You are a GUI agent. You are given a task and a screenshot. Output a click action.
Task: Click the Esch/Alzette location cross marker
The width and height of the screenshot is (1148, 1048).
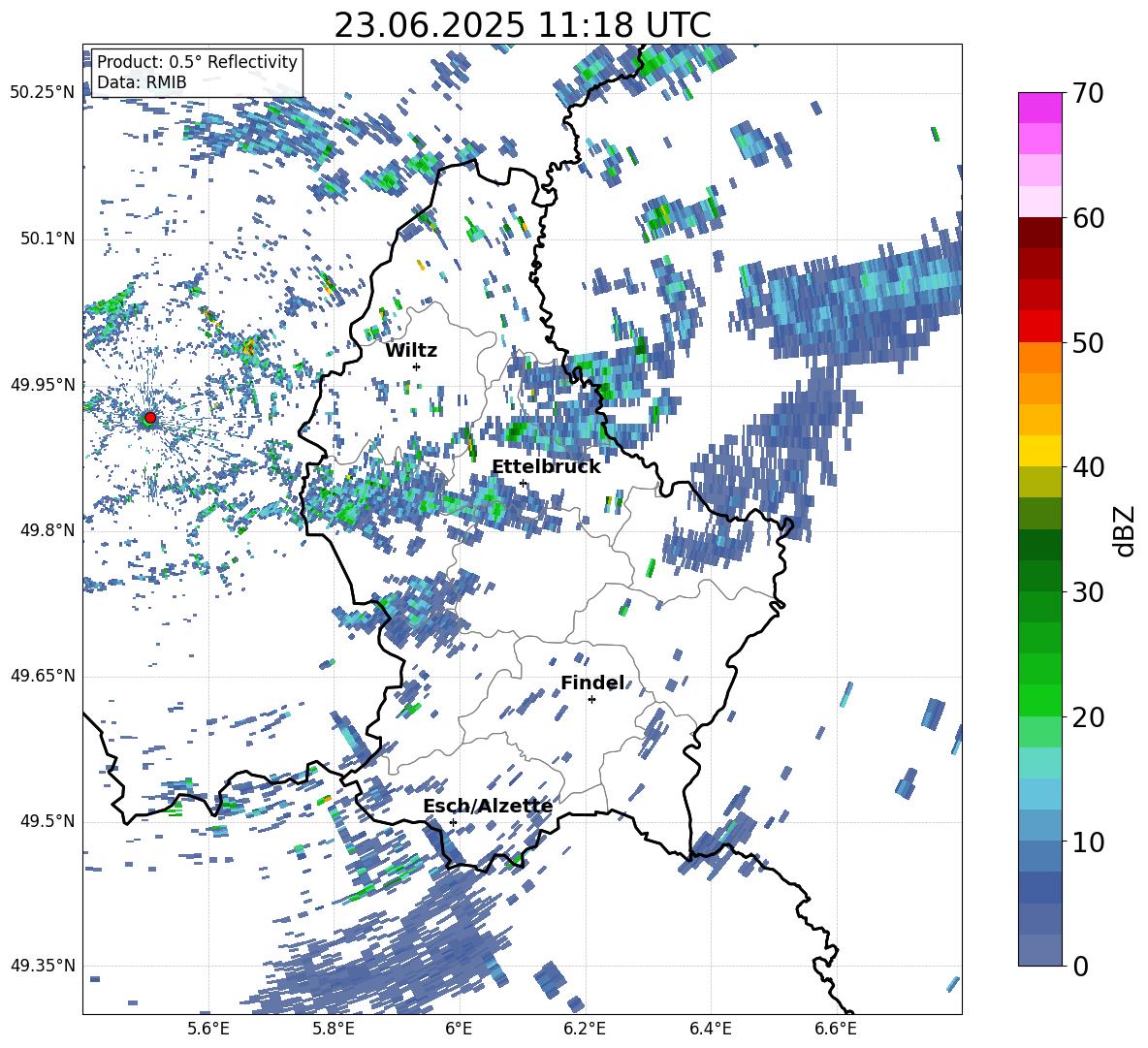[x=453, y=822]
